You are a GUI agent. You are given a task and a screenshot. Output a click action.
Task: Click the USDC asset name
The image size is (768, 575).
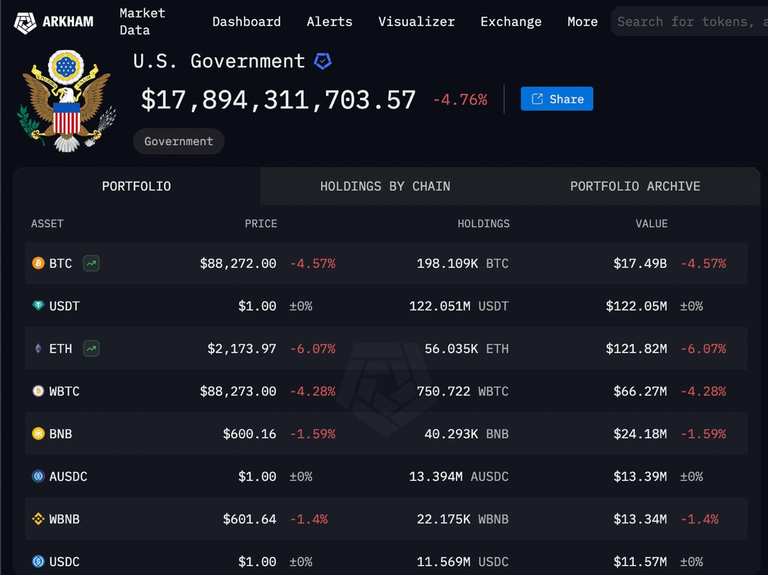(x=64, y=562)
